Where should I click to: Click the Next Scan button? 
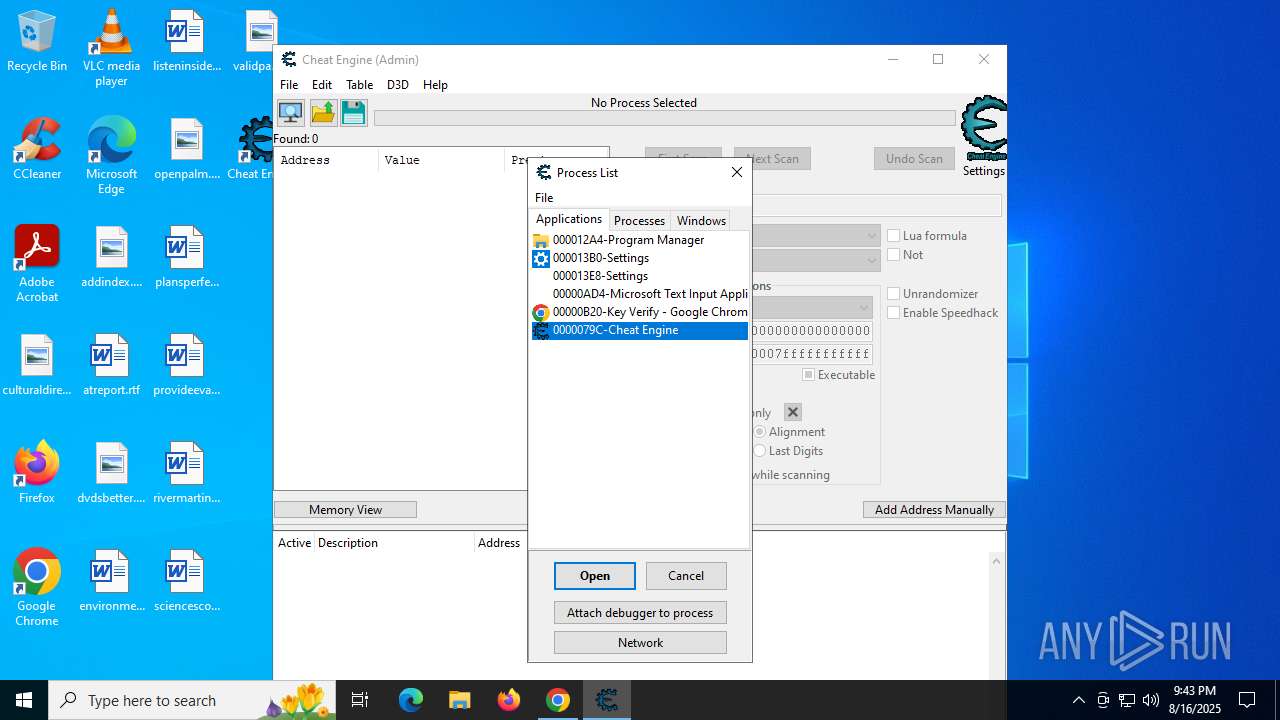(x=772, y=159)
